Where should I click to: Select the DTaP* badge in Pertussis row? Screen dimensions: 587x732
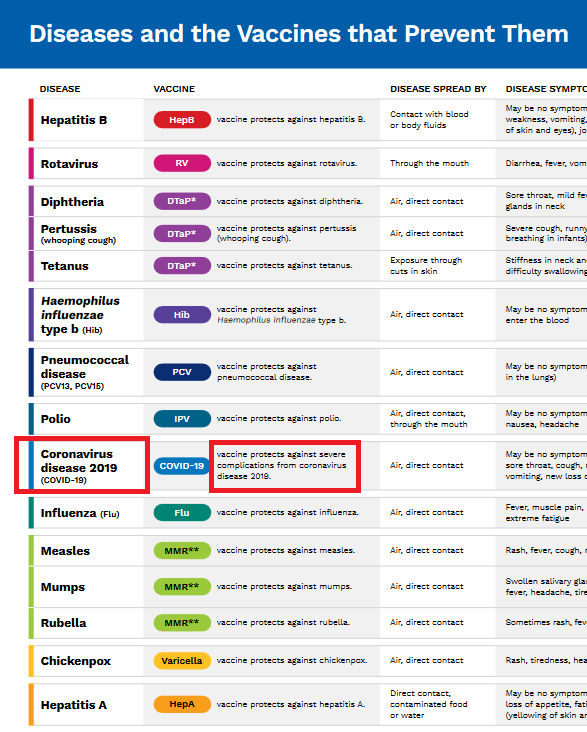(182, 233)
